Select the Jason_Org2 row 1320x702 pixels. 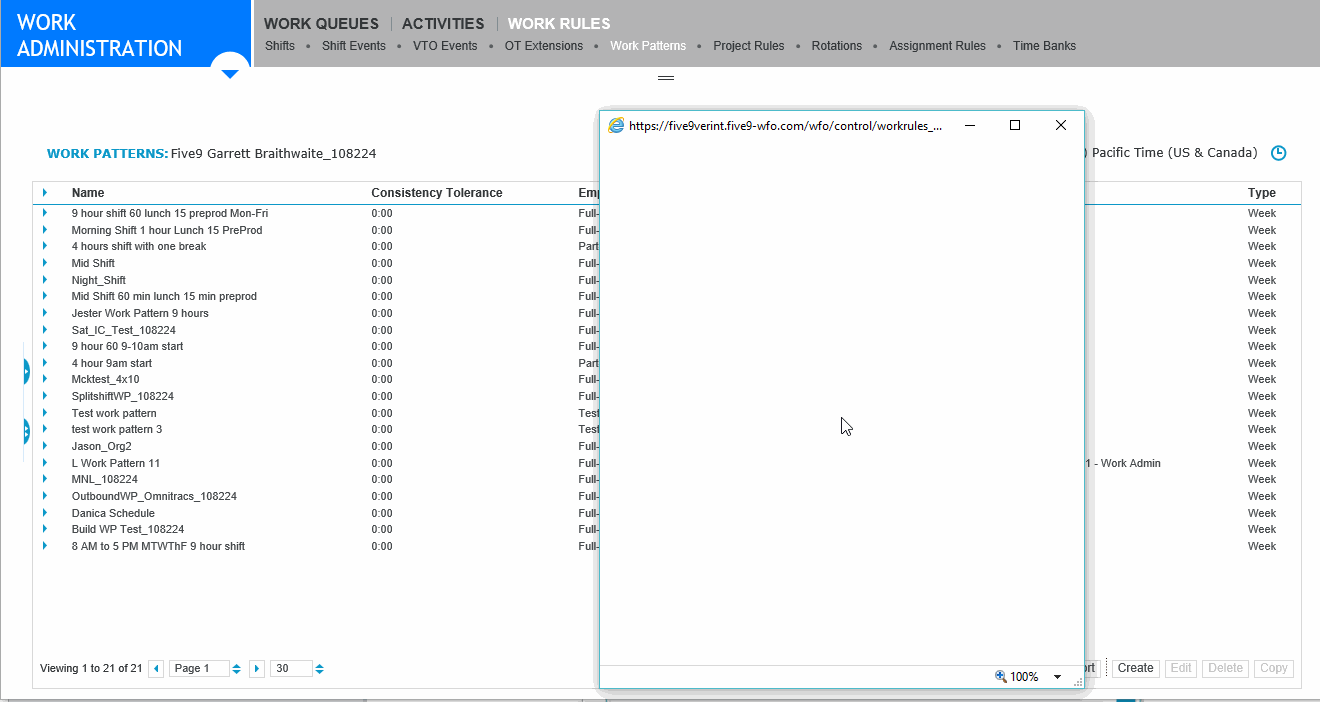point(102,446)
